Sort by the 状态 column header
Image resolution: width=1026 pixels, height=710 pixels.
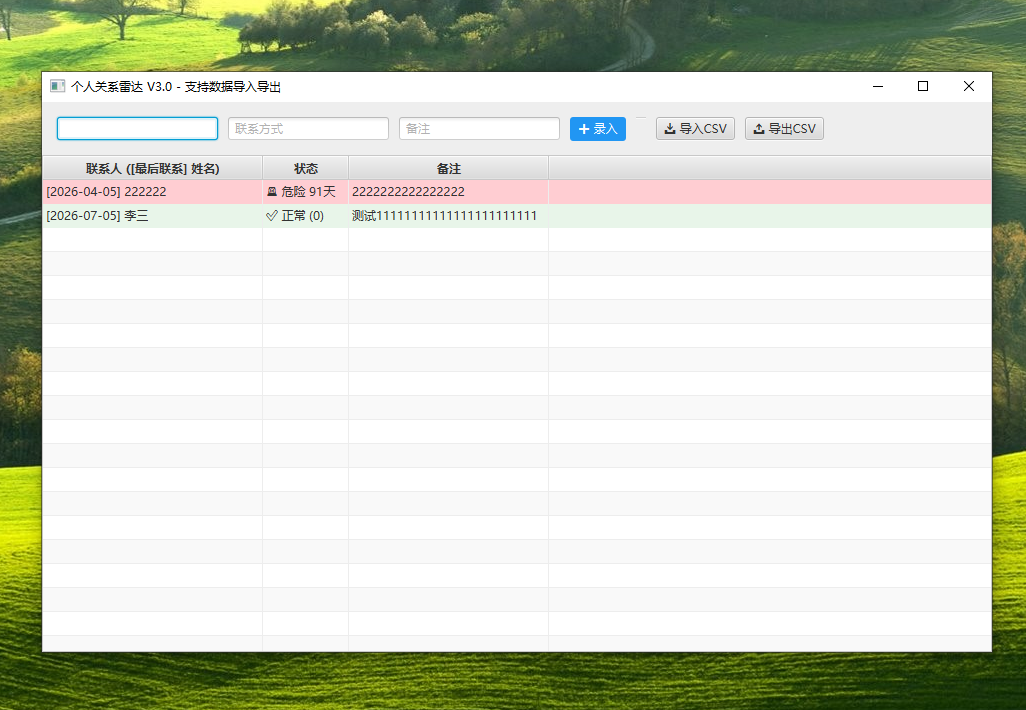pyautogui.click(x=306, y=168)
